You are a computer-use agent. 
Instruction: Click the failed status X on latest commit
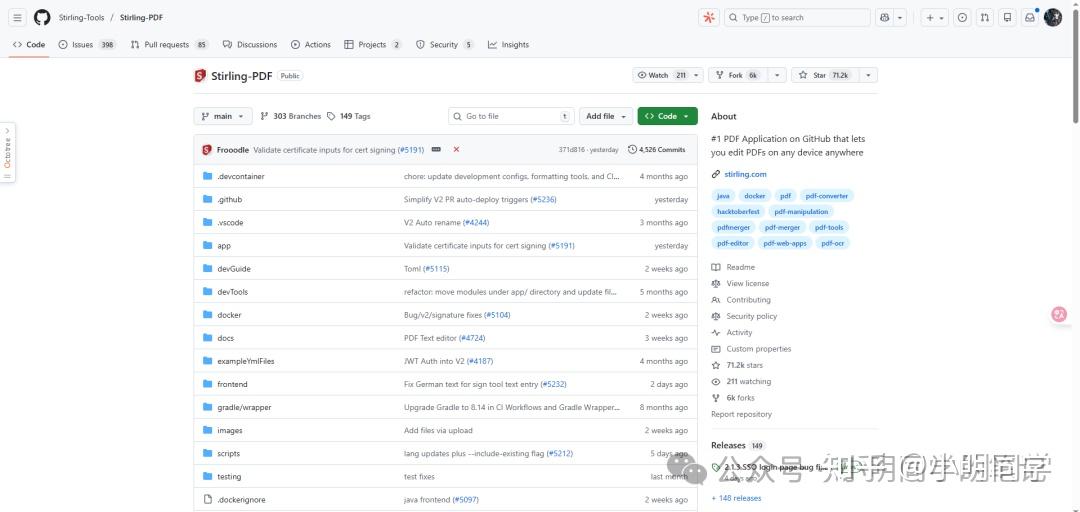point(456,149)
